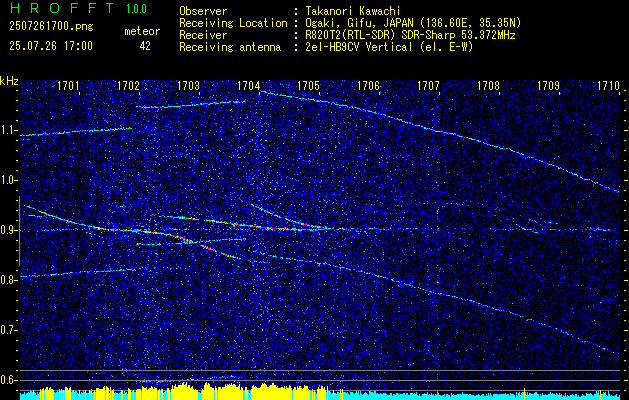Click the Ogaki, Gifu, JAPAN coordinates text
This screenshot has width=629, height=400.
pos(413,23)
